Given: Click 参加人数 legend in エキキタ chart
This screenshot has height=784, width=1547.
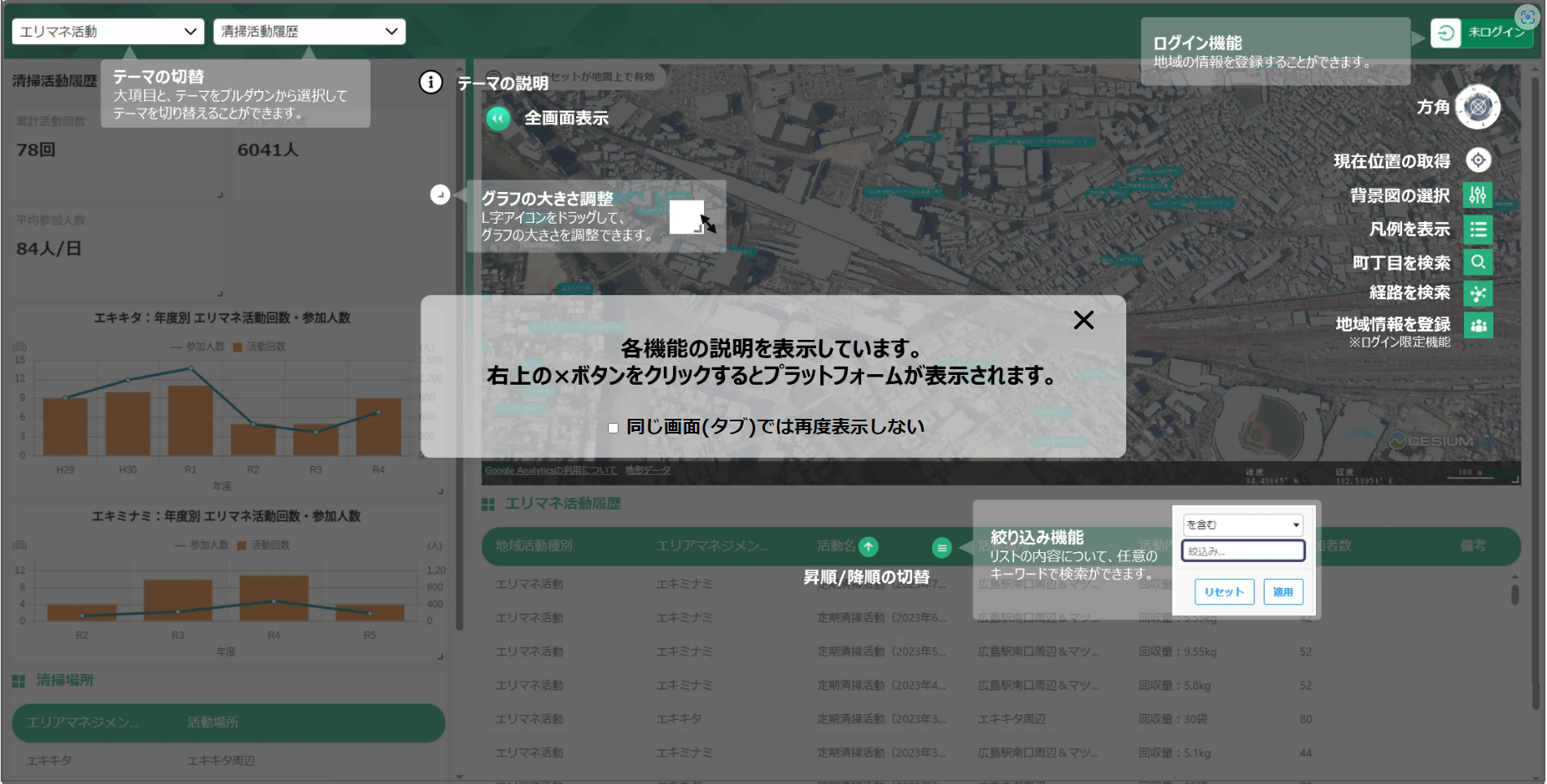Looking at the screenshot, I should [x=198, y=346].
